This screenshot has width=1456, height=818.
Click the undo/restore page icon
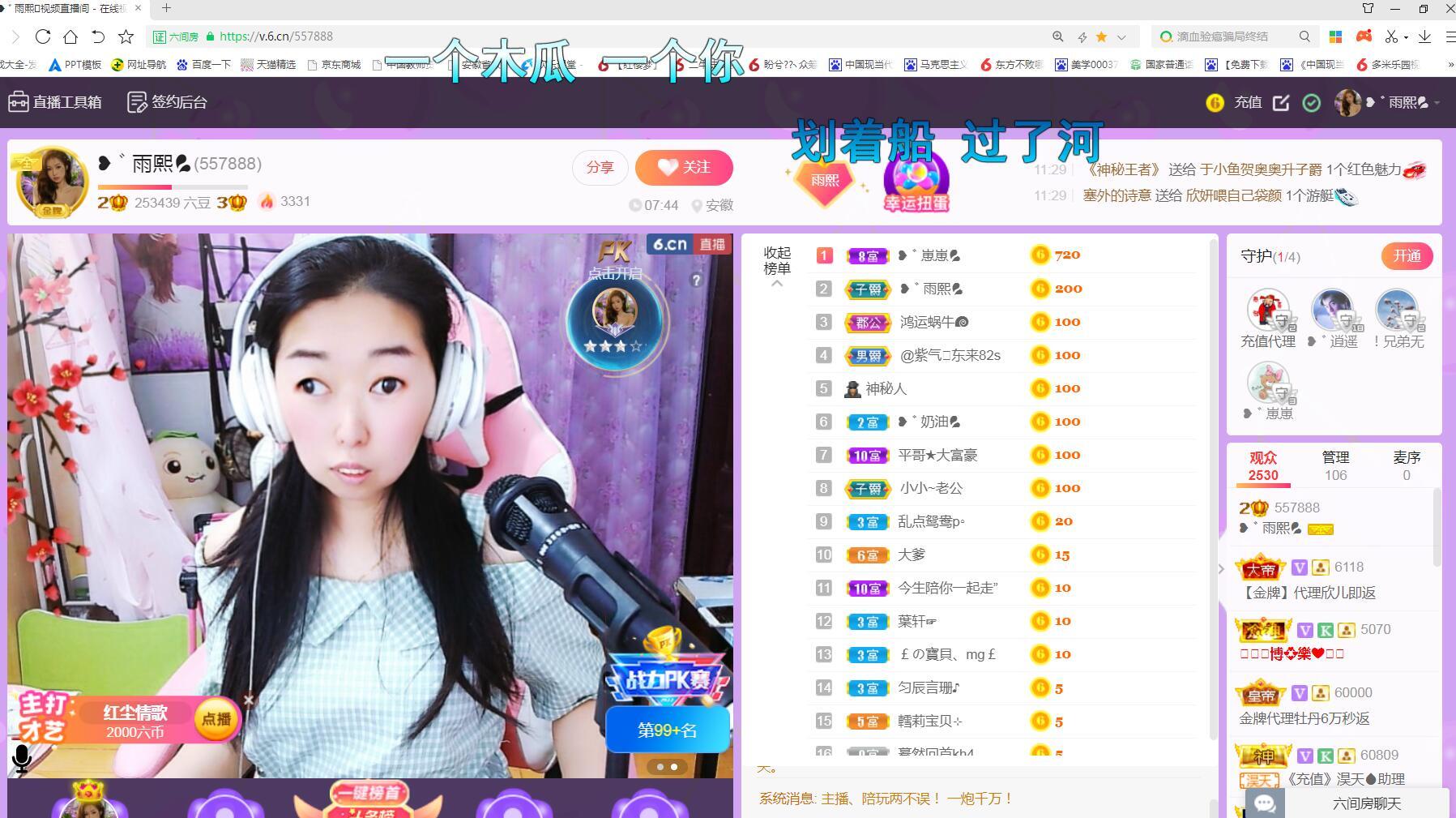pyautogui.click(x=98, y=36)
